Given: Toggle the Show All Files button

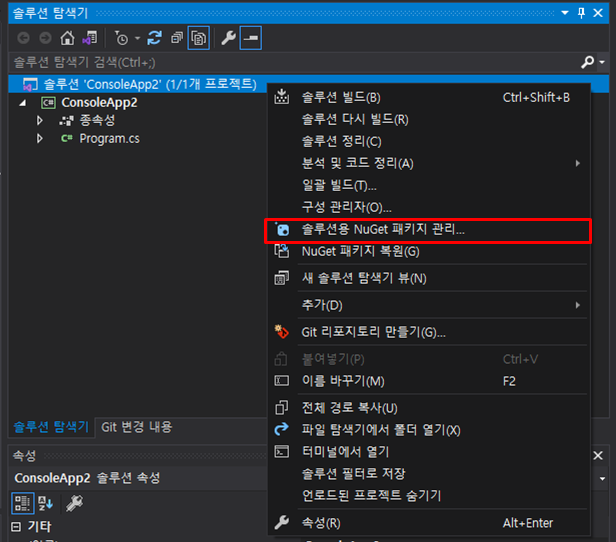Looking at the screenshot, I should (198, 38).
